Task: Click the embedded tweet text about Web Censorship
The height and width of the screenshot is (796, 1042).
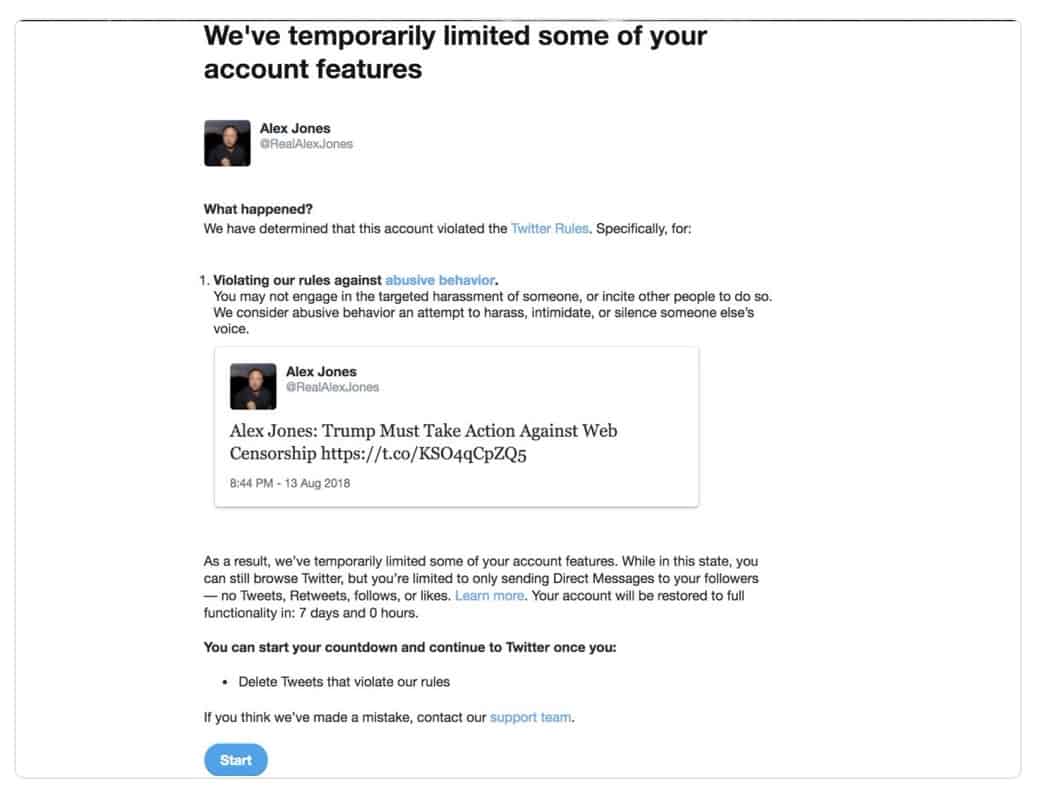Action: tap(423, 442)
